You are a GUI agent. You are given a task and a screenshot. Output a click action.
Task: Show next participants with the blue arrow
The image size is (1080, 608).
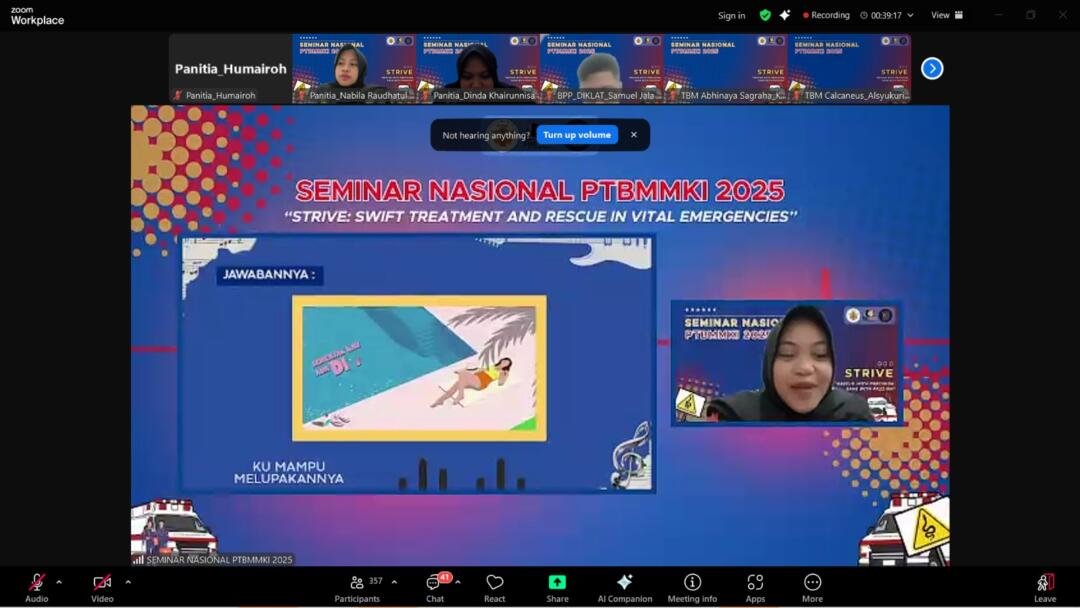click(931, 68)
